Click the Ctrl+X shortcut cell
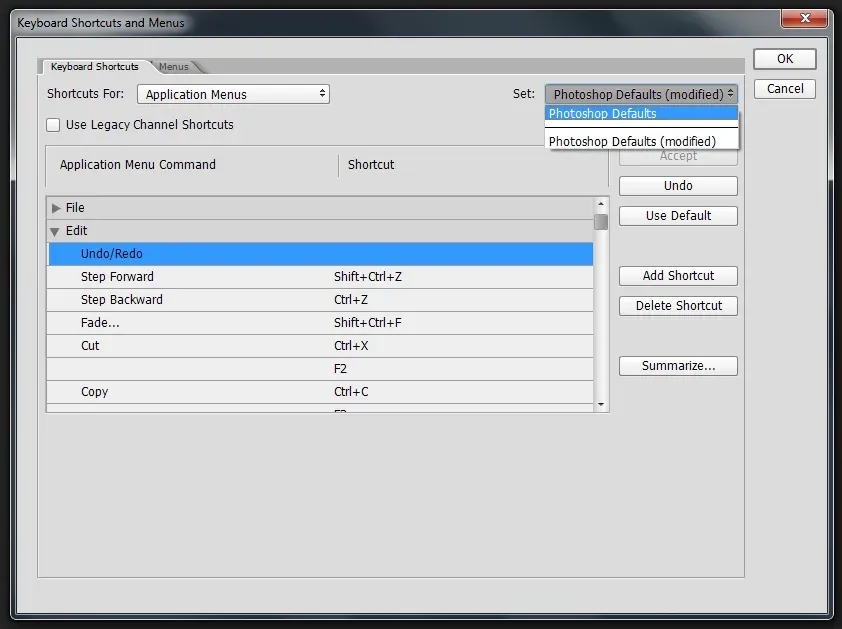The height and width of the screenshot is (629, 842). click(x=351, y=346)
